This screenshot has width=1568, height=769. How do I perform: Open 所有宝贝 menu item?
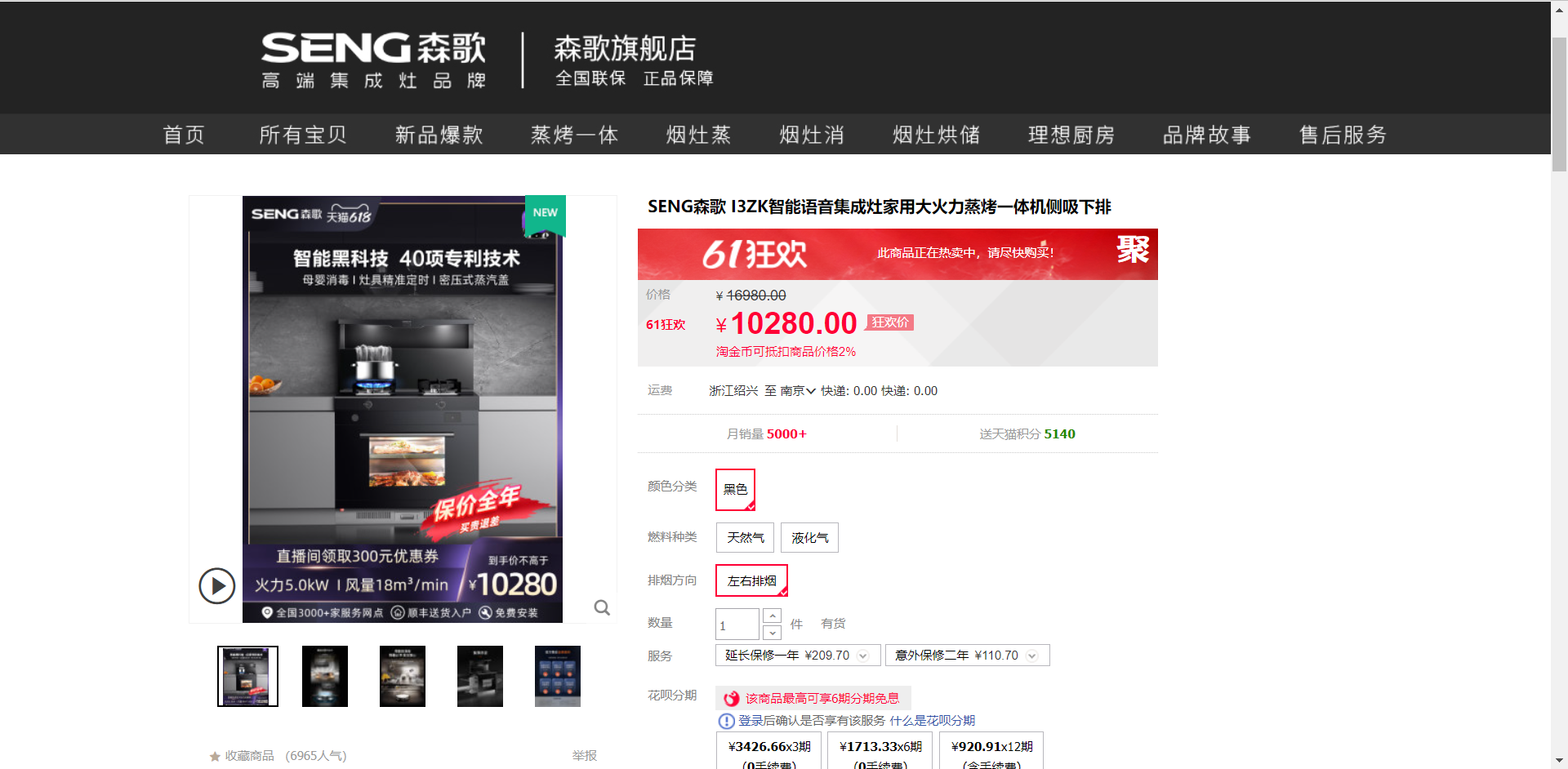point(303,135)
